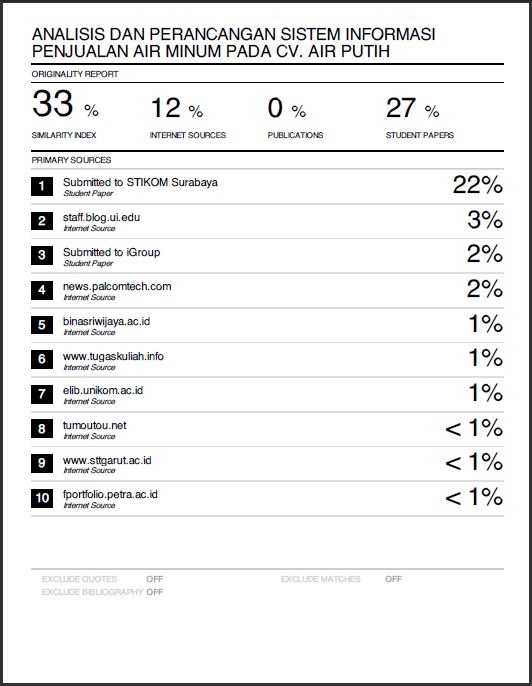This screenshot has width=532, height=686.
Task: Click the Exclude Quotes OFF value
Action: pyautogui.click(x=154, y=579)
